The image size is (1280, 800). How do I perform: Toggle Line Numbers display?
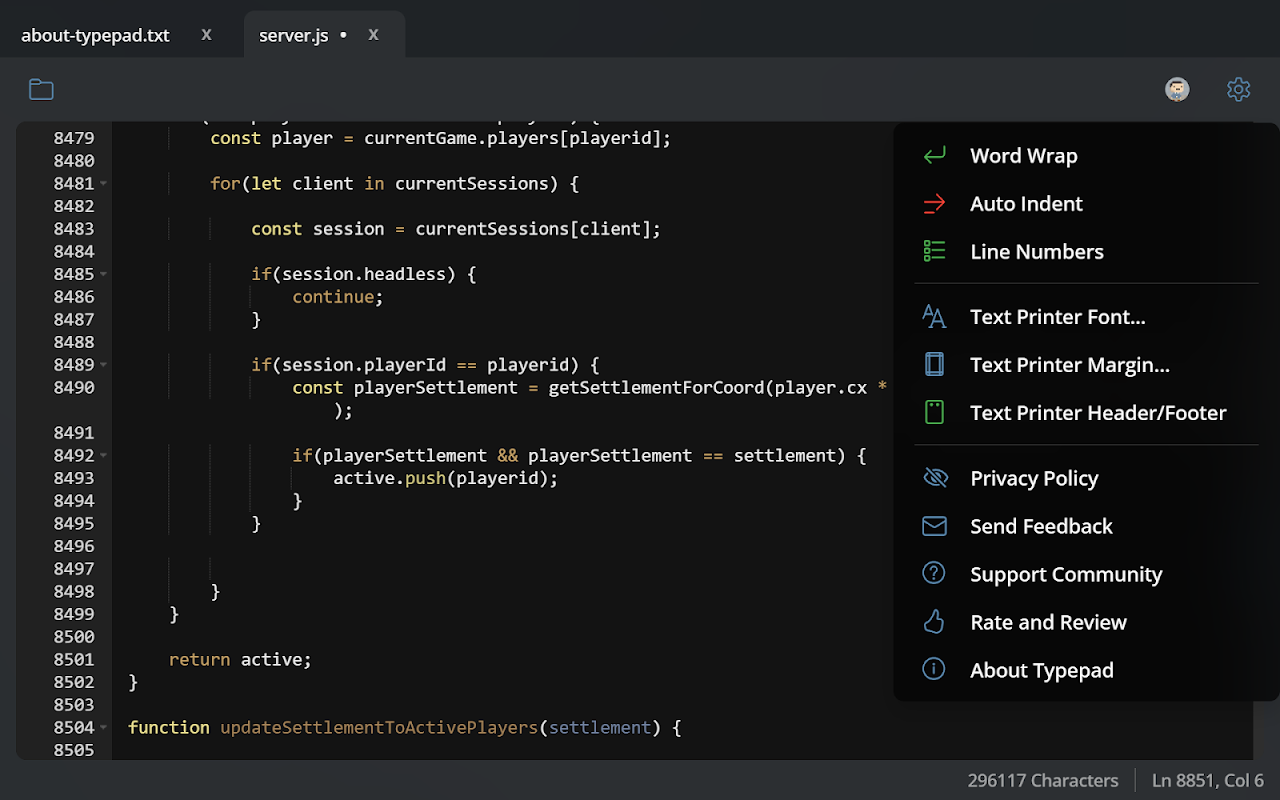1036,252
